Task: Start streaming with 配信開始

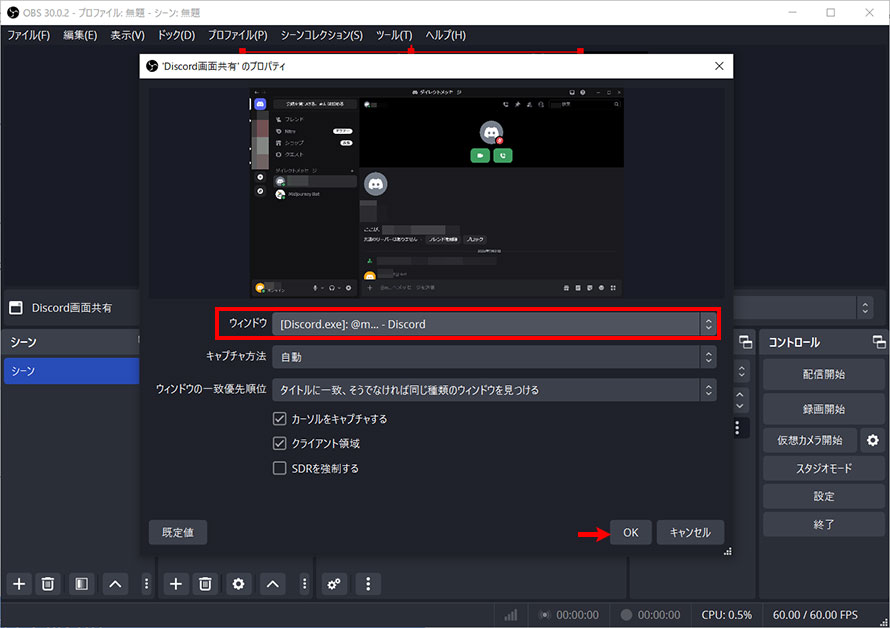Action: tap(823, 374)
